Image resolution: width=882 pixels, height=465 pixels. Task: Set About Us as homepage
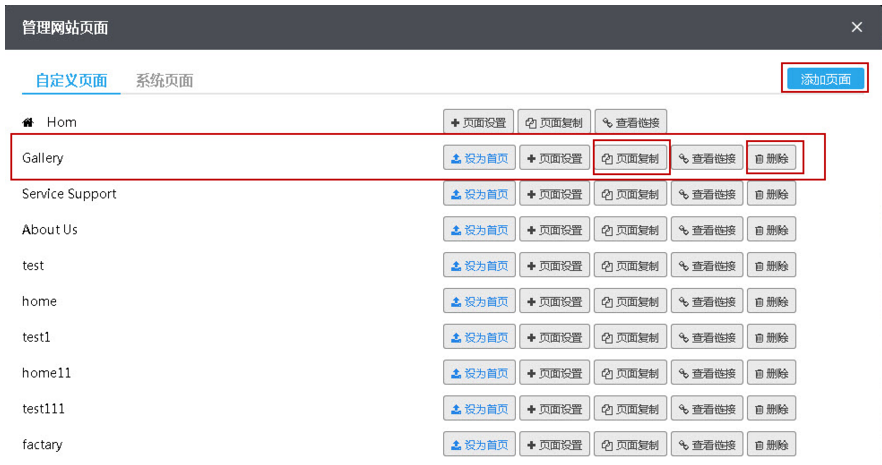pyautogui.click(x=479, y=230)
